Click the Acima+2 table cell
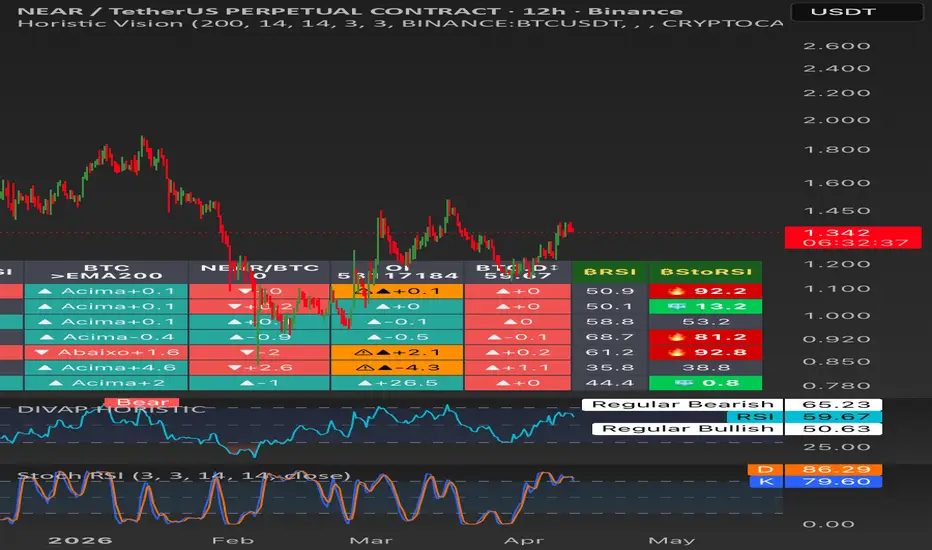The image size is (932, 550). click(106, 383)
